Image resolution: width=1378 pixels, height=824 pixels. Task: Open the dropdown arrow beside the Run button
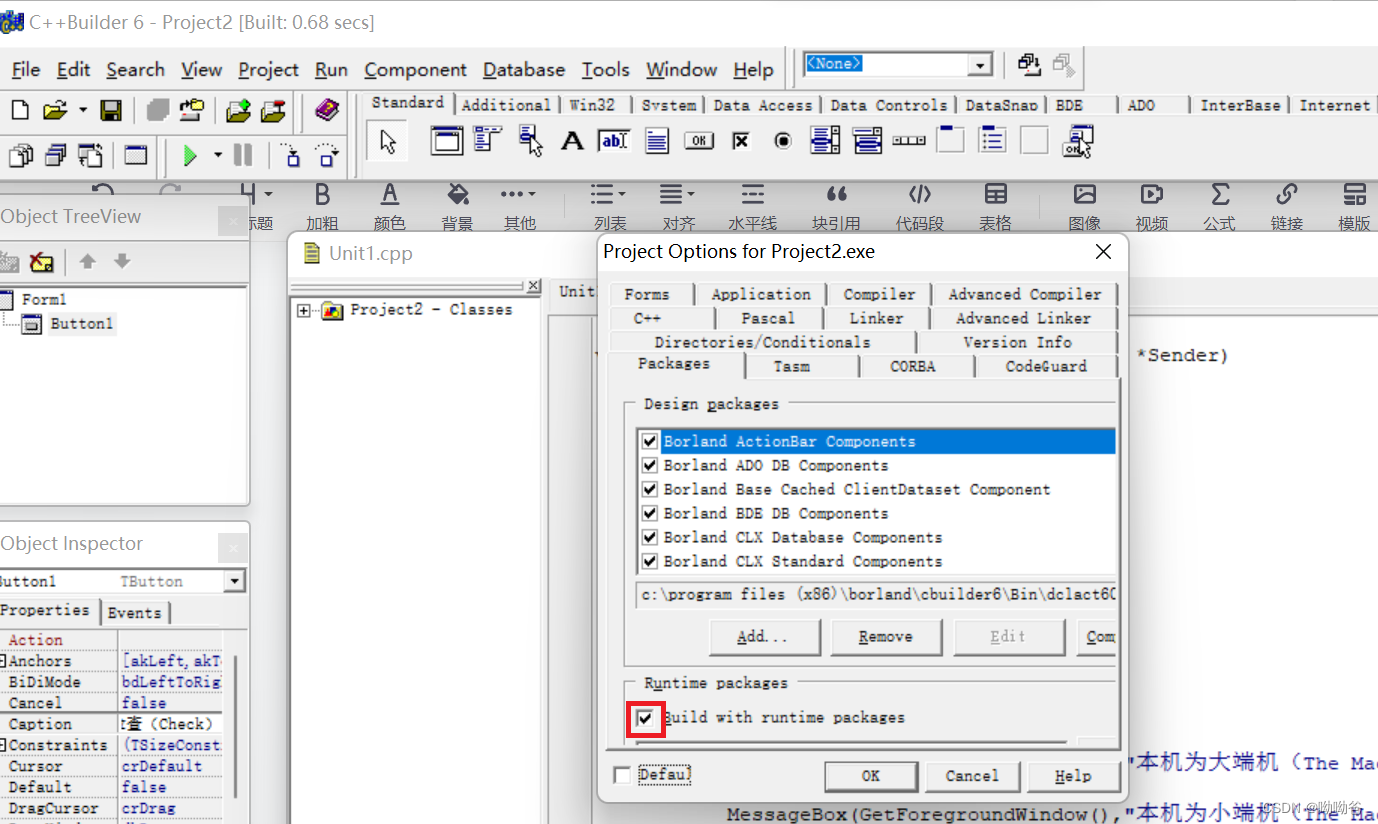(x=217, y=156)
